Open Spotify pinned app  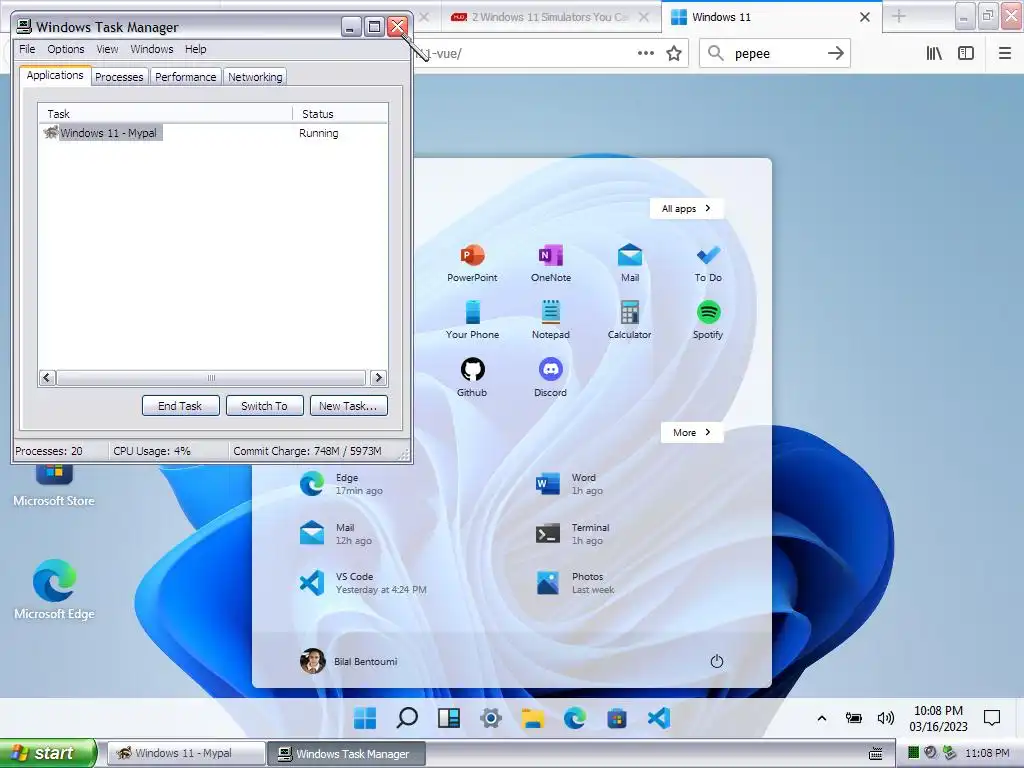click(x=708, y=320)
